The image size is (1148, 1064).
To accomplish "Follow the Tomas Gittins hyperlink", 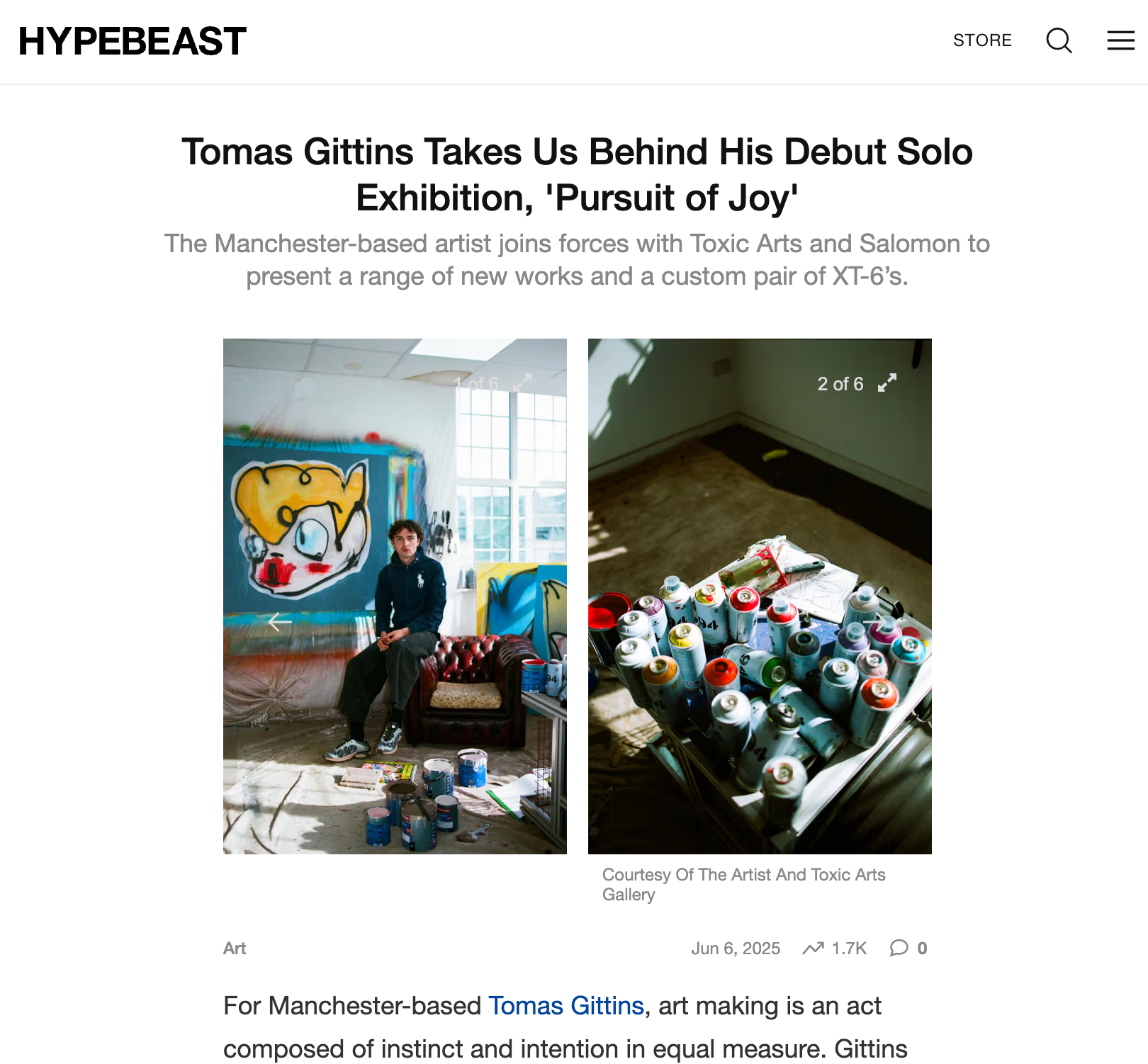I will coord(566,1006).
